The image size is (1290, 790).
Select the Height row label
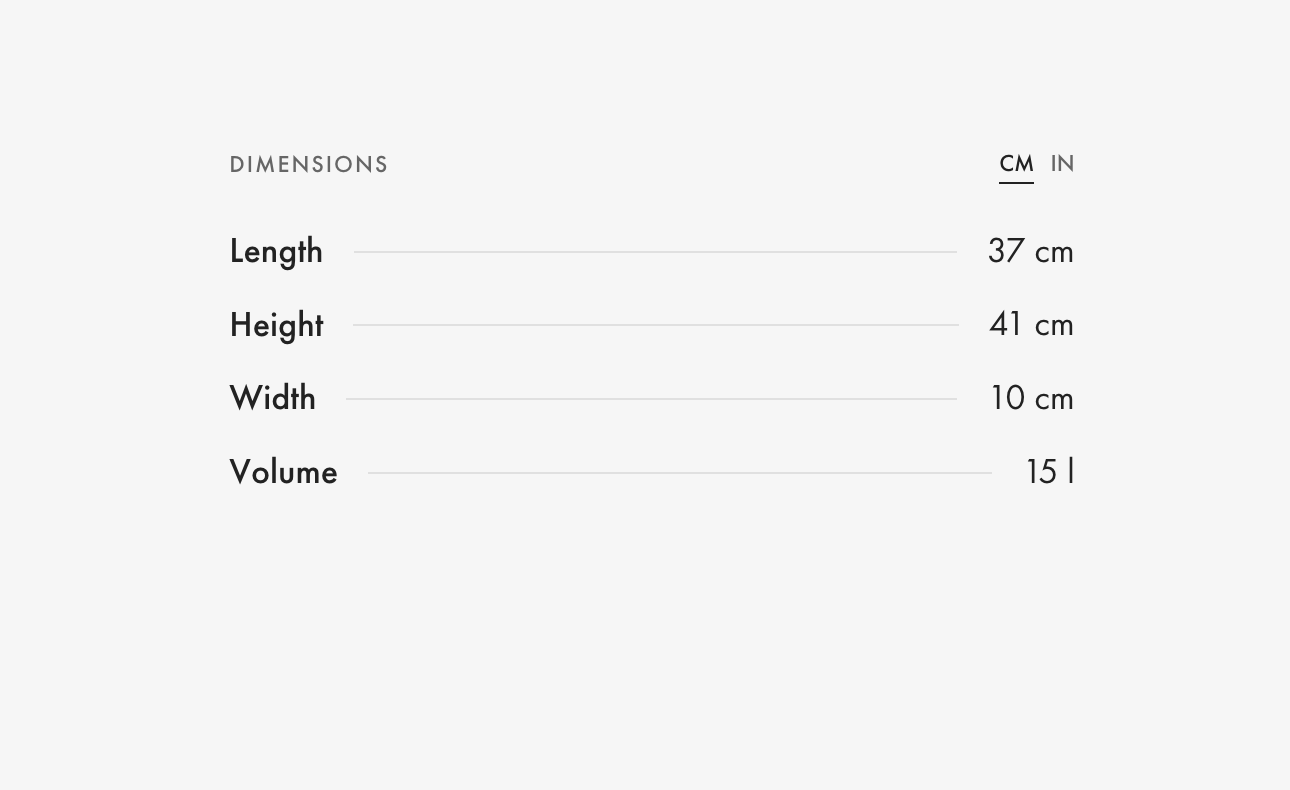276,326
